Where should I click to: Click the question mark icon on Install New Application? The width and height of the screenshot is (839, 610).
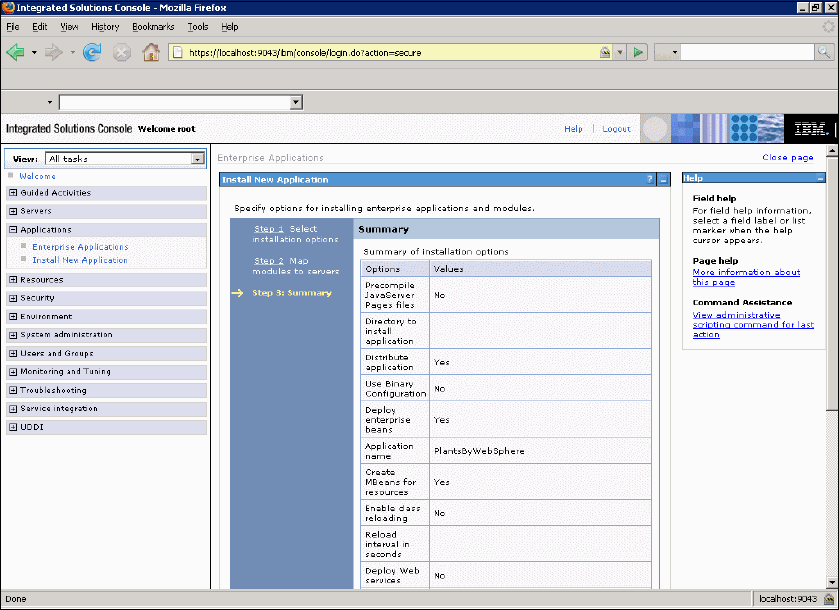pyautogui.click(x=650, y=180)
